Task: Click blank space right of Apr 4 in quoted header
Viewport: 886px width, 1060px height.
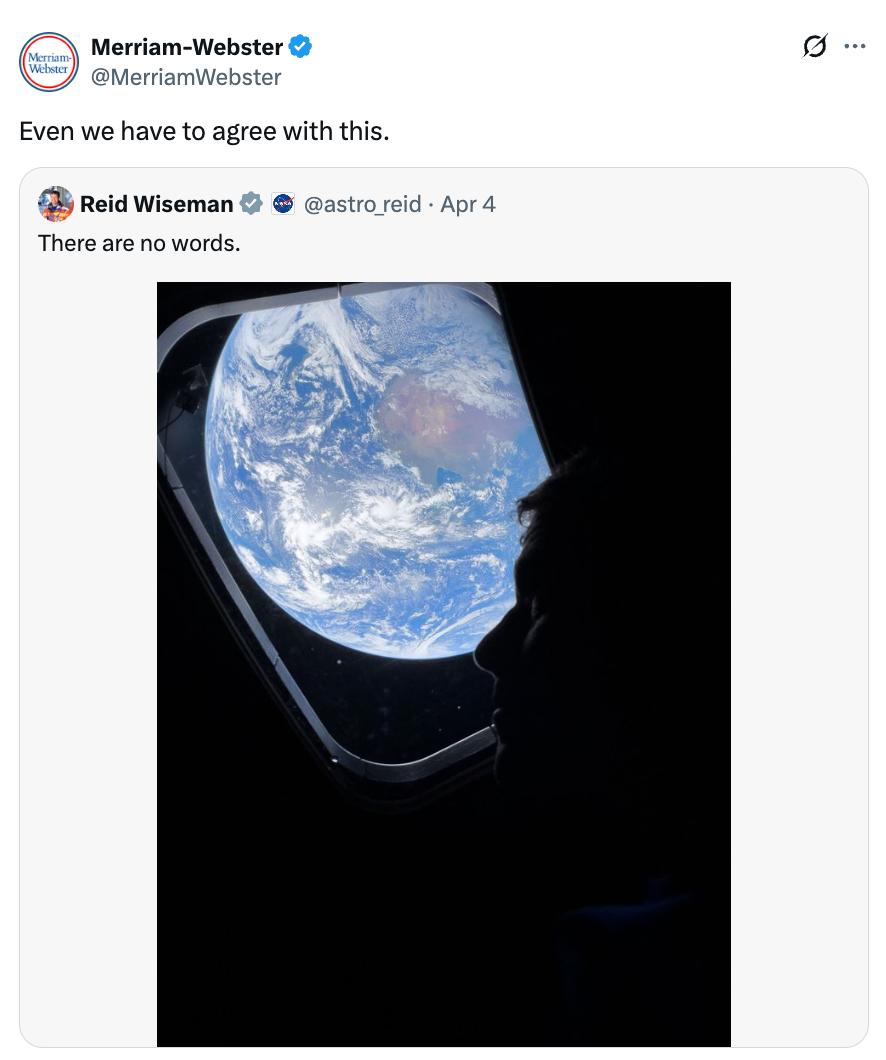Action: (x=680, y=204)
